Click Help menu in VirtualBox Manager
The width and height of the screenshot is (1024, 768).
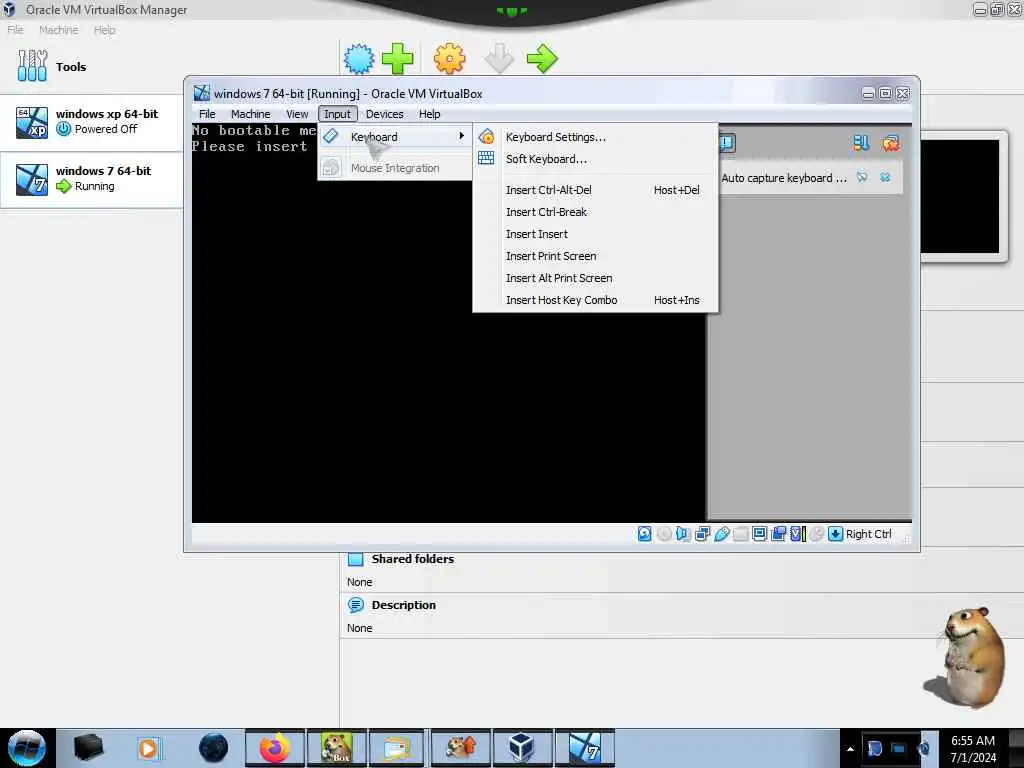coord(104,30)
